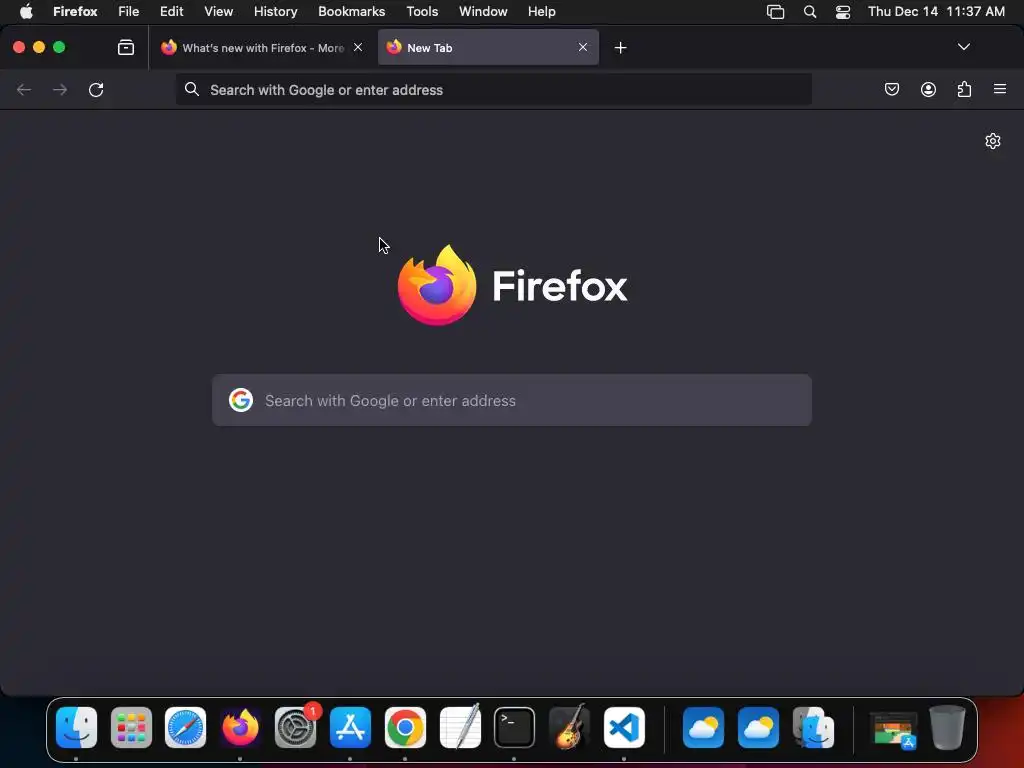Open the Save to Pocket button
Screen dimensions: 1024x768
[x=891, y=89]
